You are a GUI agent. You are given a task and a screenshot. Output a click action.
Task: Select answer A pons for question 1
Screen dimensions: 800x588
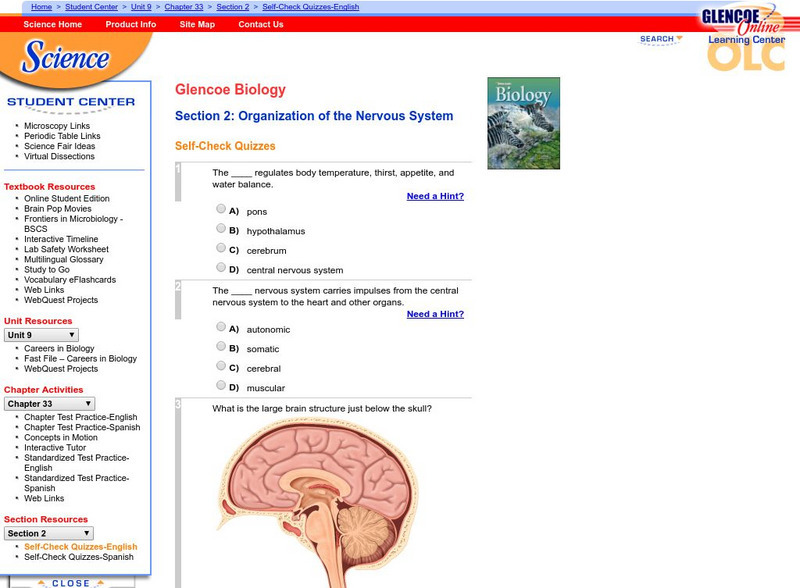point(221,208)
